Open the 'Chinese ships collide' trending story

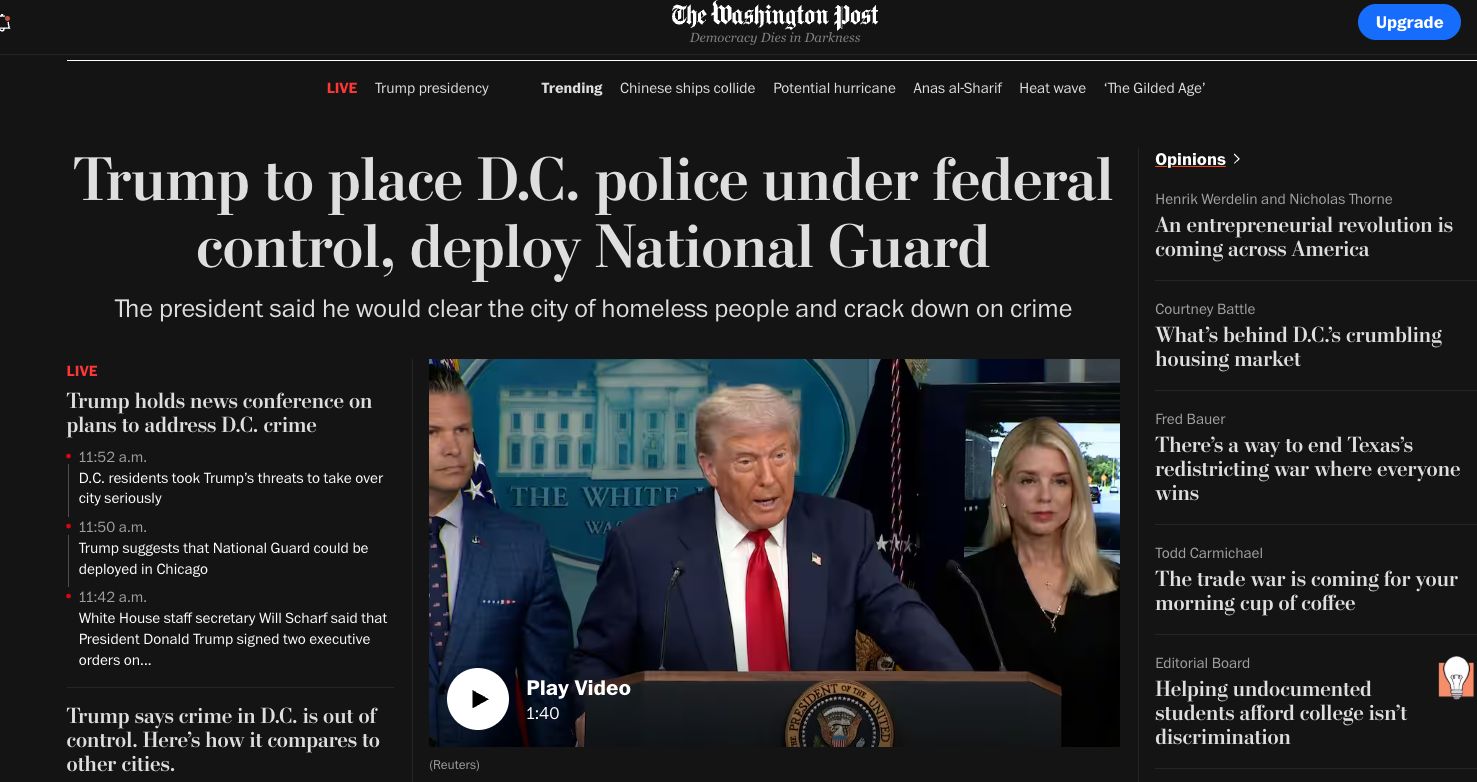pos(687,88)
